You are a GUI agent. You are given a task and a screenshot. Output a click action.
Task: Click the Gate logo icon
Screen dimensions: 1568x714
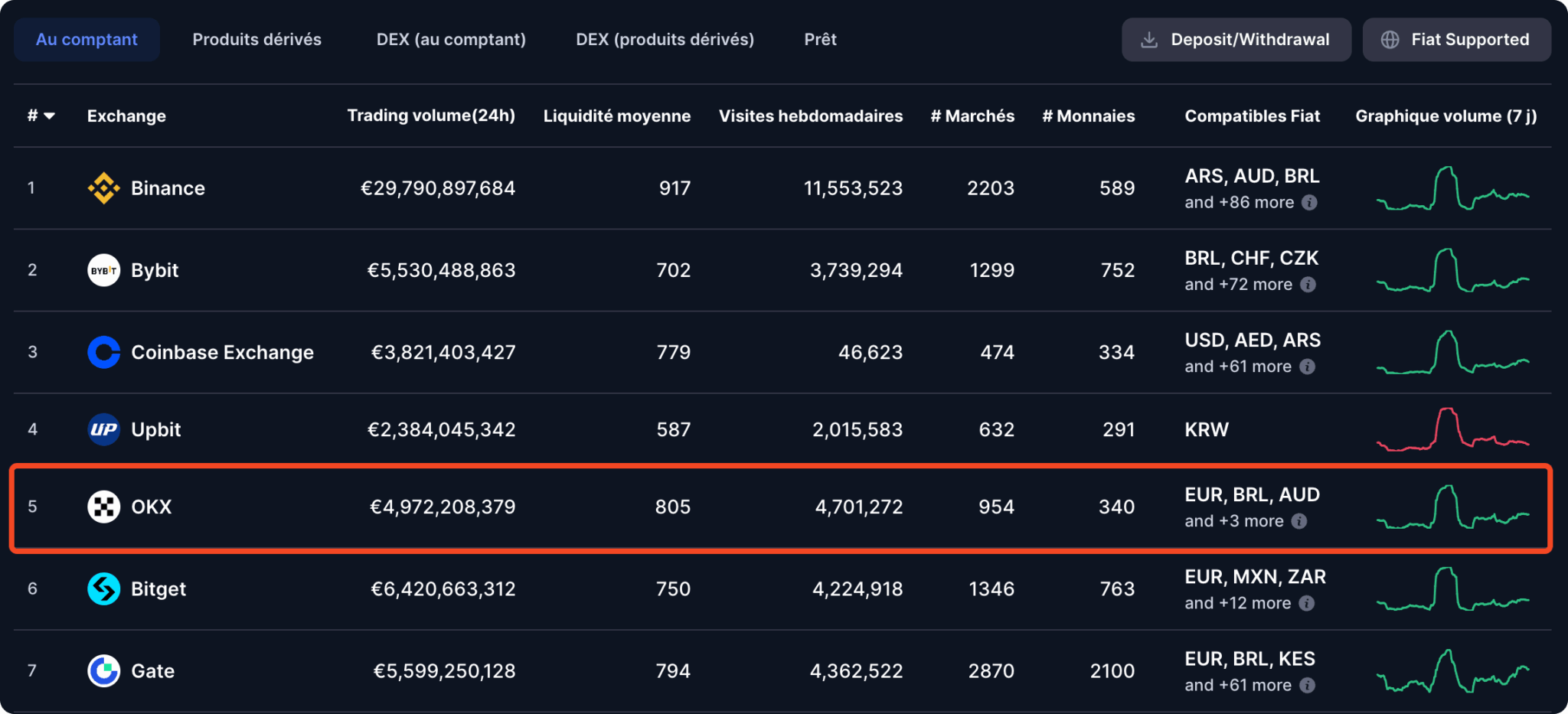point(103,671)
